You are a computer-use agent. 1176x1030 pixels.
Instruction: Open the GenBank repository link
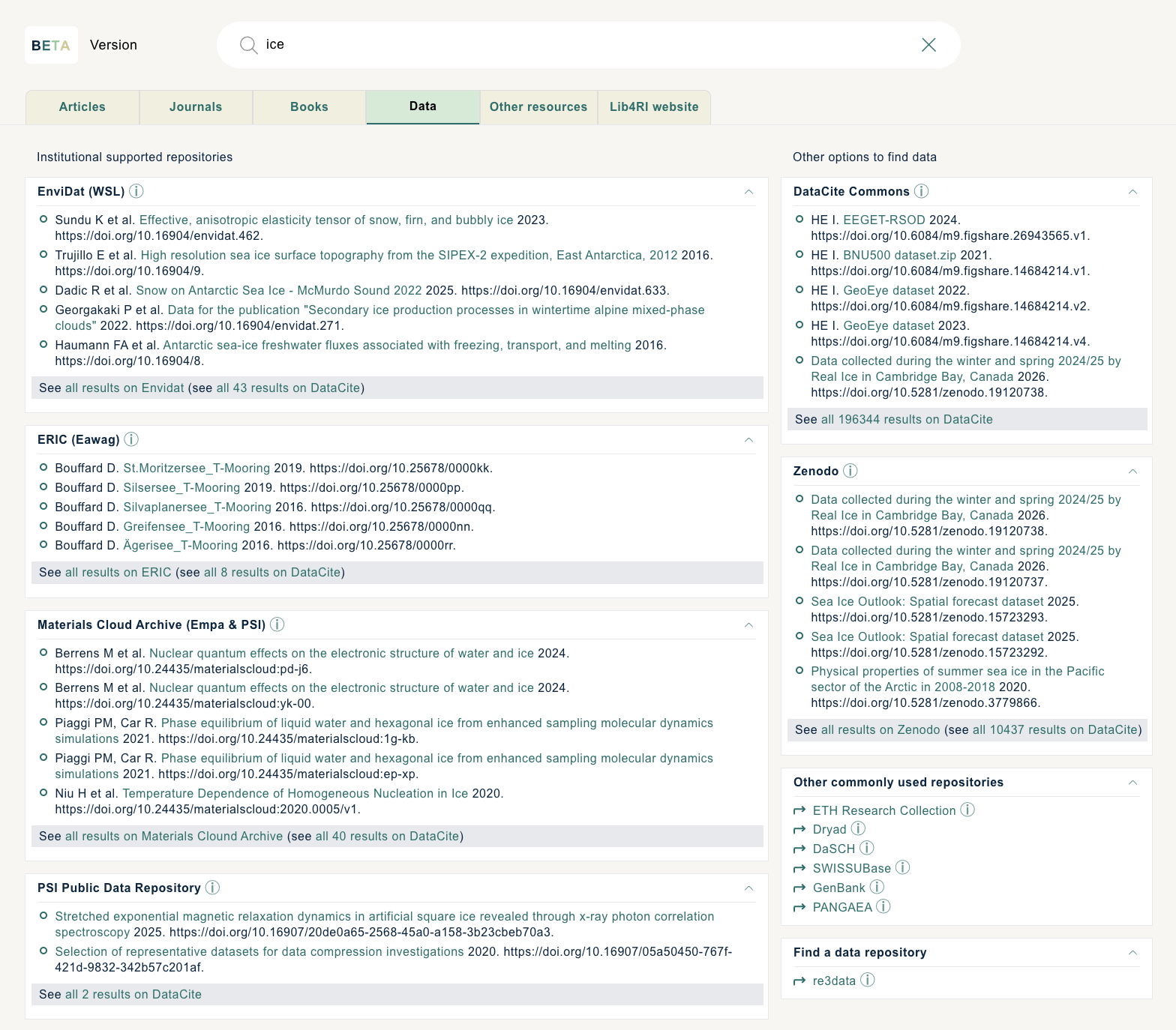point(839,888)
